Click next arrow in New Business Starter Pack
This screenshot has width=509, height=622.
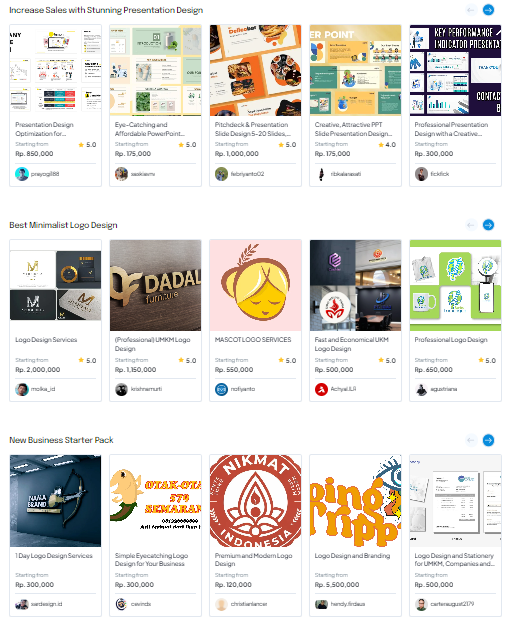[x=488, y=440]
